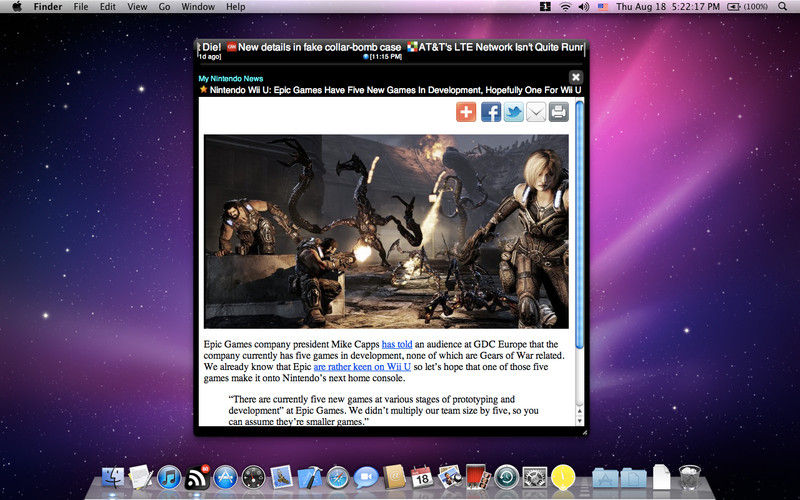Open the View menu
The width and height of the screenshot is (800, 500).
137,7
